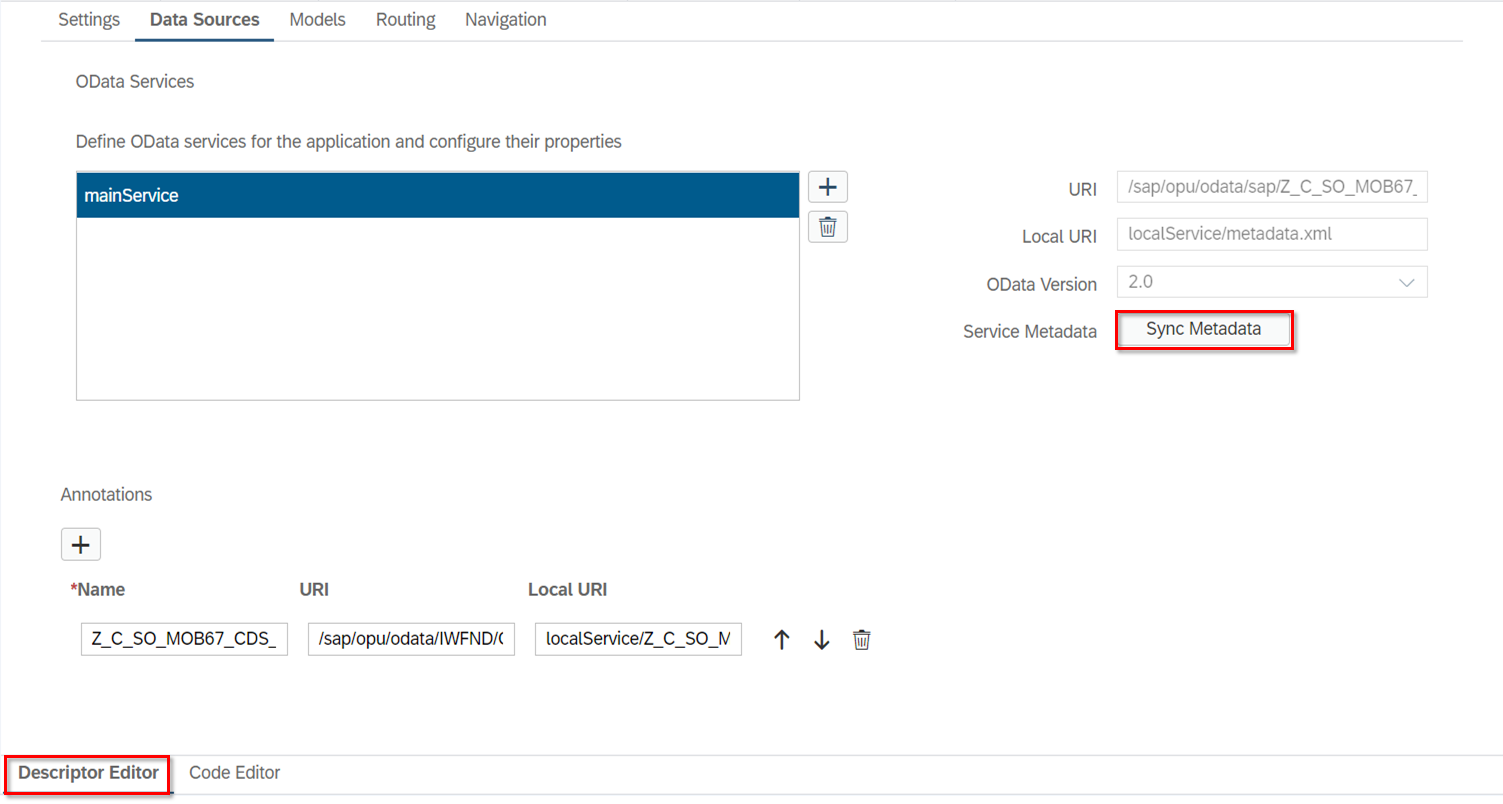Click the service URI field

point(1273,187)
